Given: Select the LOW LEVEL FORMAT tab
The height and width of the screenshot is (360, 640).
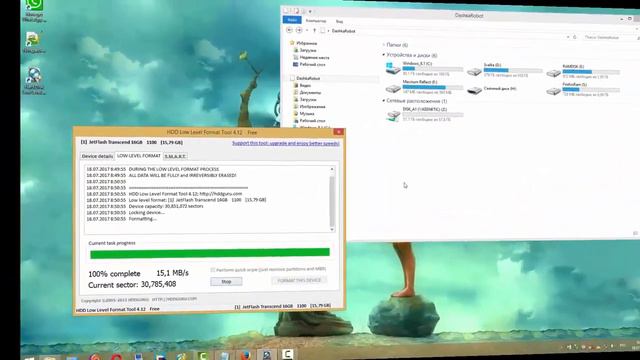Looking at the screenshot, I should click(x=139, y=156).
